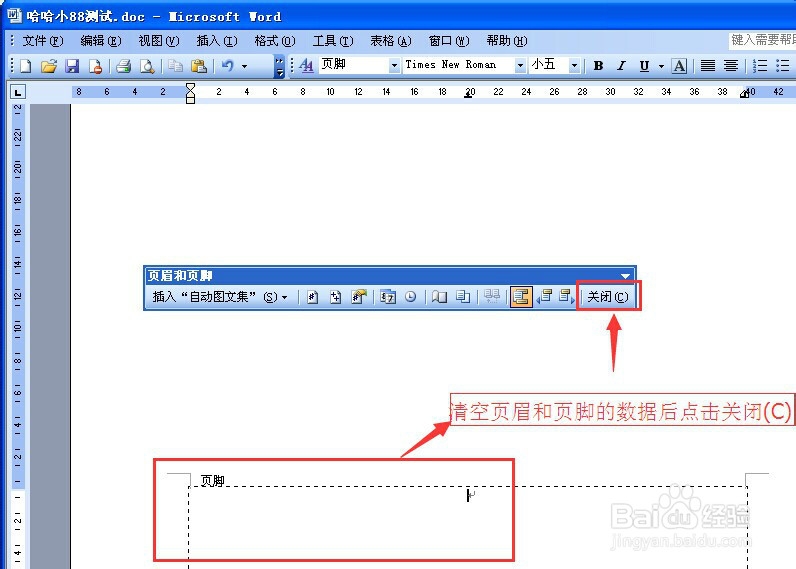Open Header and Footer toolbar options arrow

(x=625, y=276)
